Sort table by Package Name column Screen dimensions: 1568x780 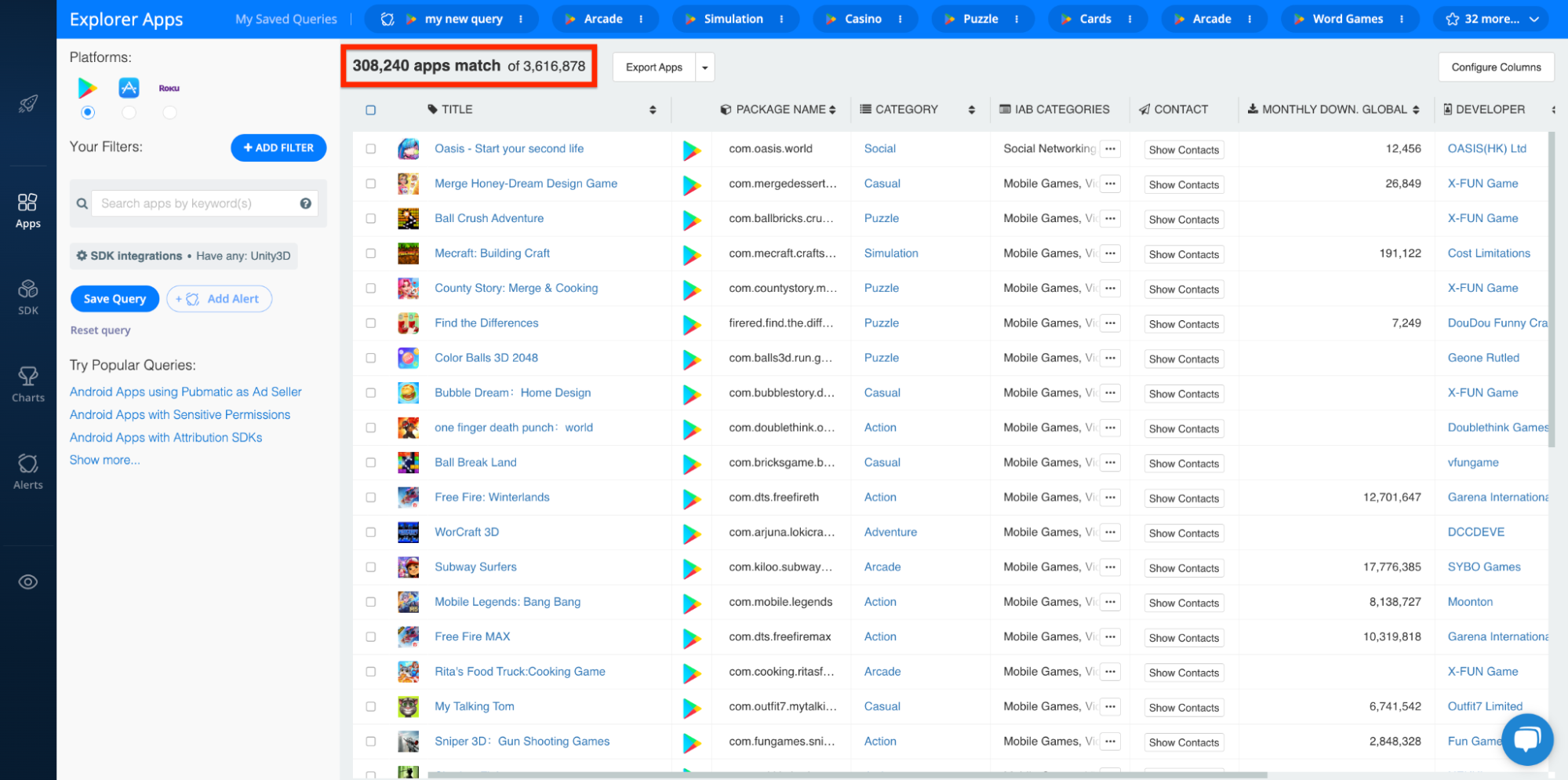pos(832,110)
